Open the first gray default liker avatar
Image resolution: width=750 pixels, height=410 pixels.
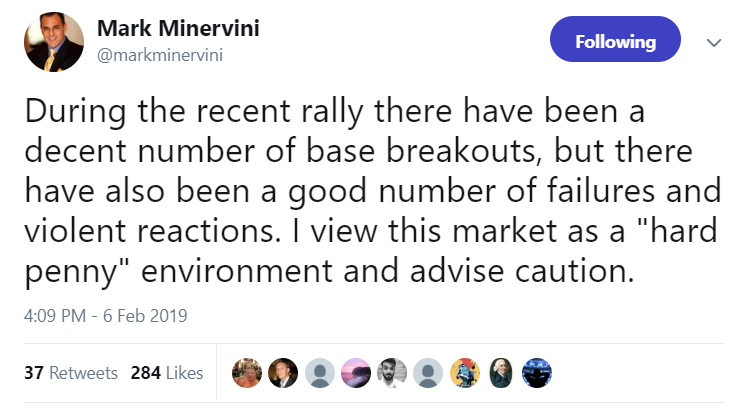point(319,373)
